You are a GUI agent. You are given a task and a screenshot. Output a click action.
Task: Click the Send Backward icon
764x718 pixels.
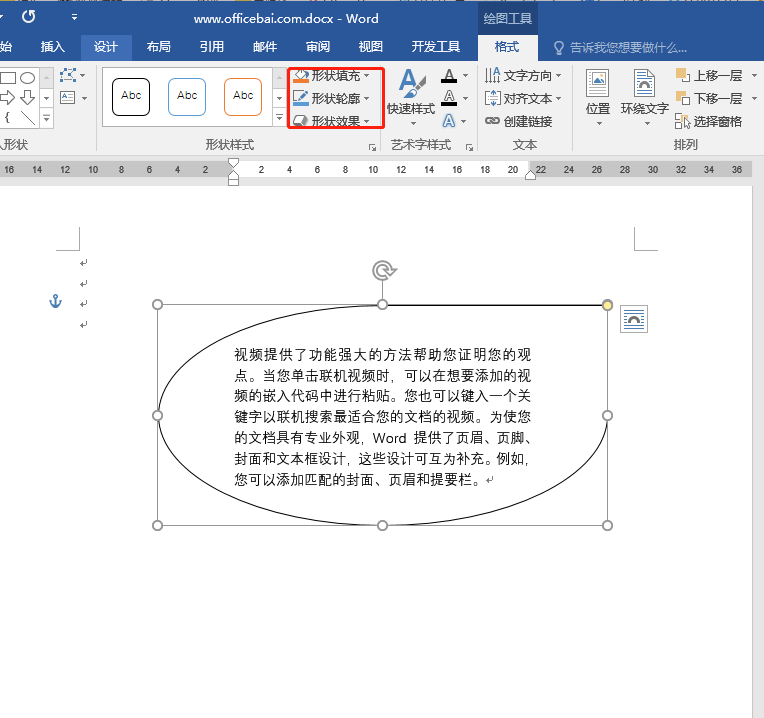pos(683,98)
